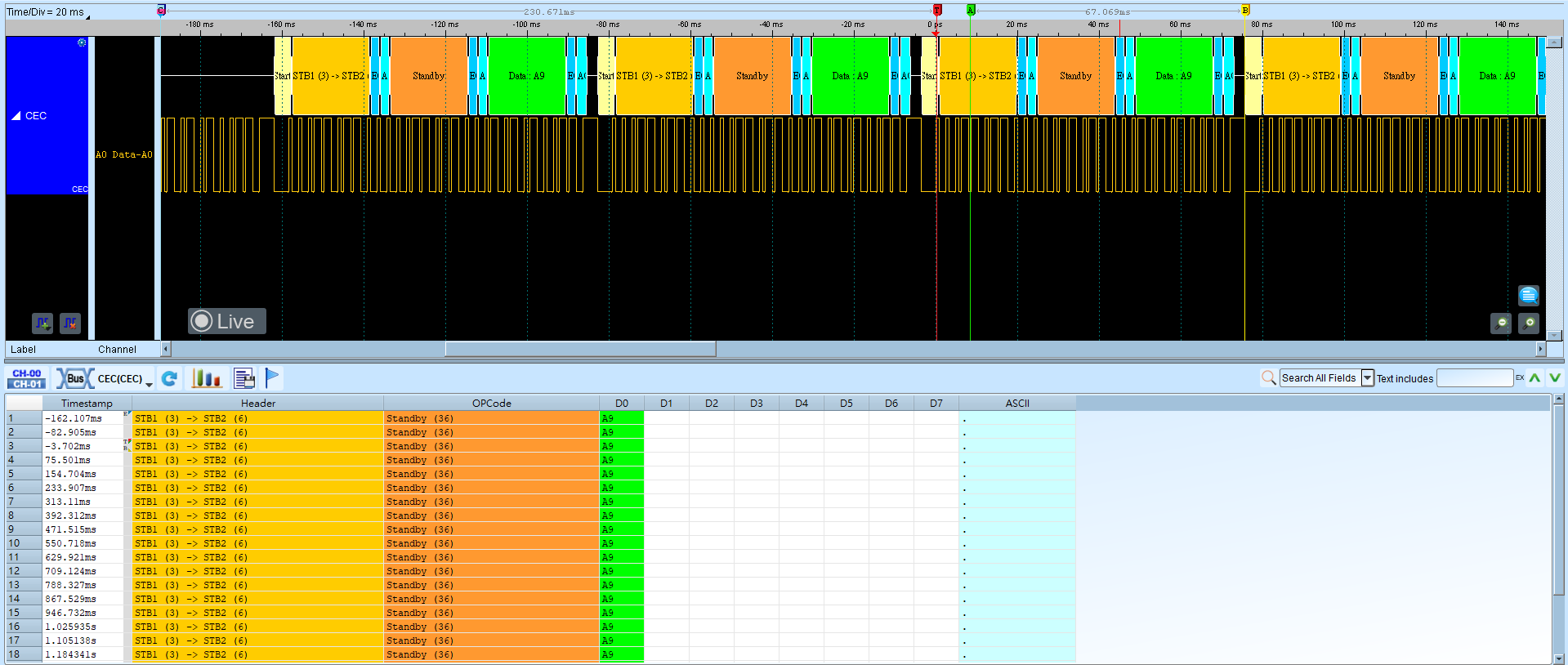This screenshot has height=665, width=1568.
Task: Click the blue flag marker icon
Action: [x=272, y=378]
